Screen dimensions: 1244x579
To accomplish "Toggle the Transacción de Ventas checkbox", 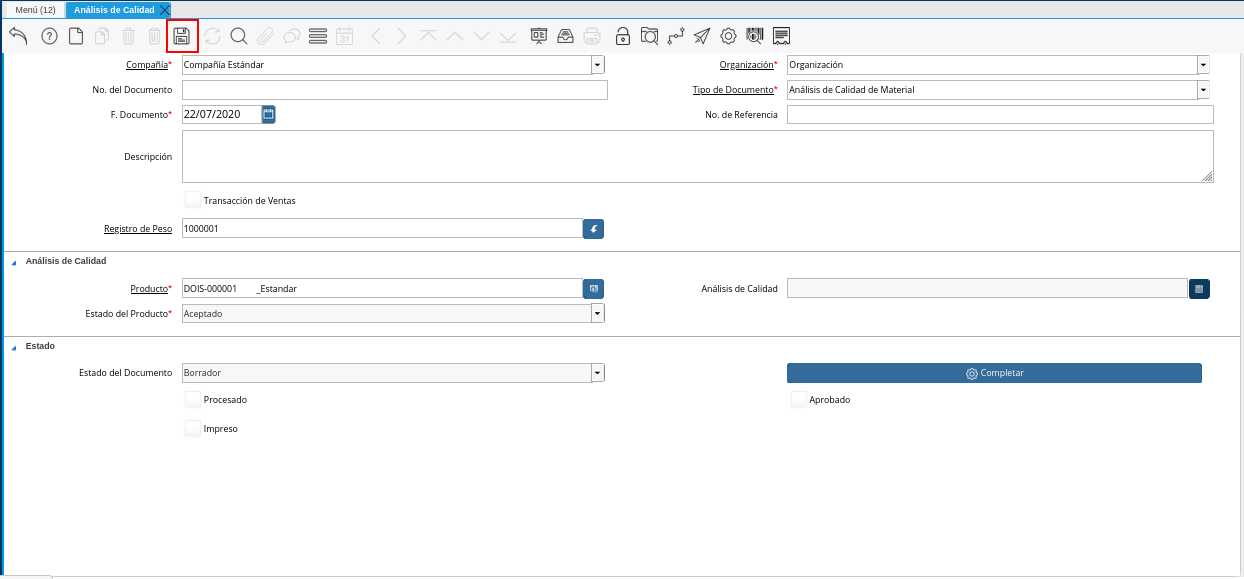I will (x=193, y=200).
